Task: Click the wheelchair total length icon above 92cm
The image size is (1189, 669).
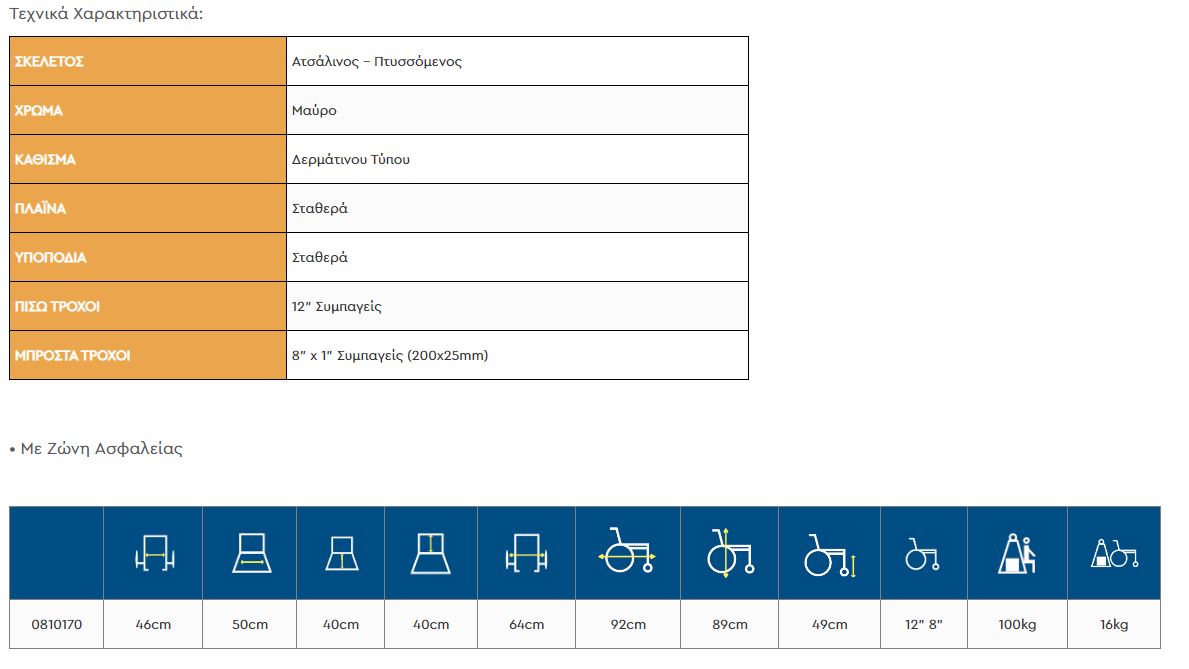Action: [627, 551]
